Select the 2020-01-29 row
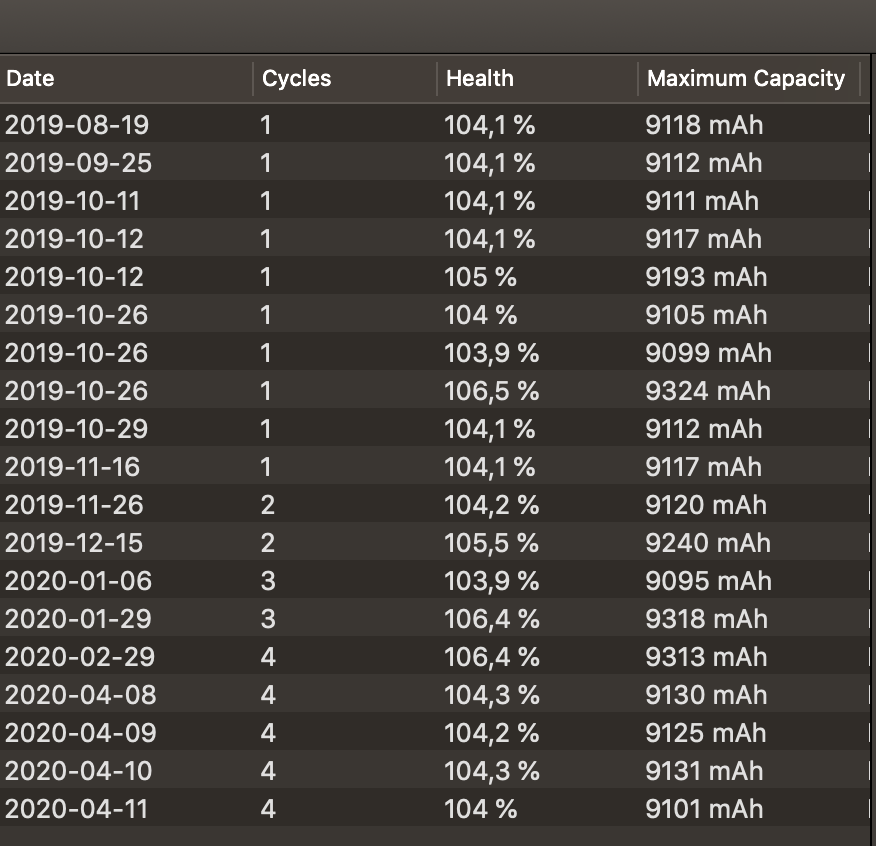Viewport: 876px width, 846px height. tap(435, 617)
